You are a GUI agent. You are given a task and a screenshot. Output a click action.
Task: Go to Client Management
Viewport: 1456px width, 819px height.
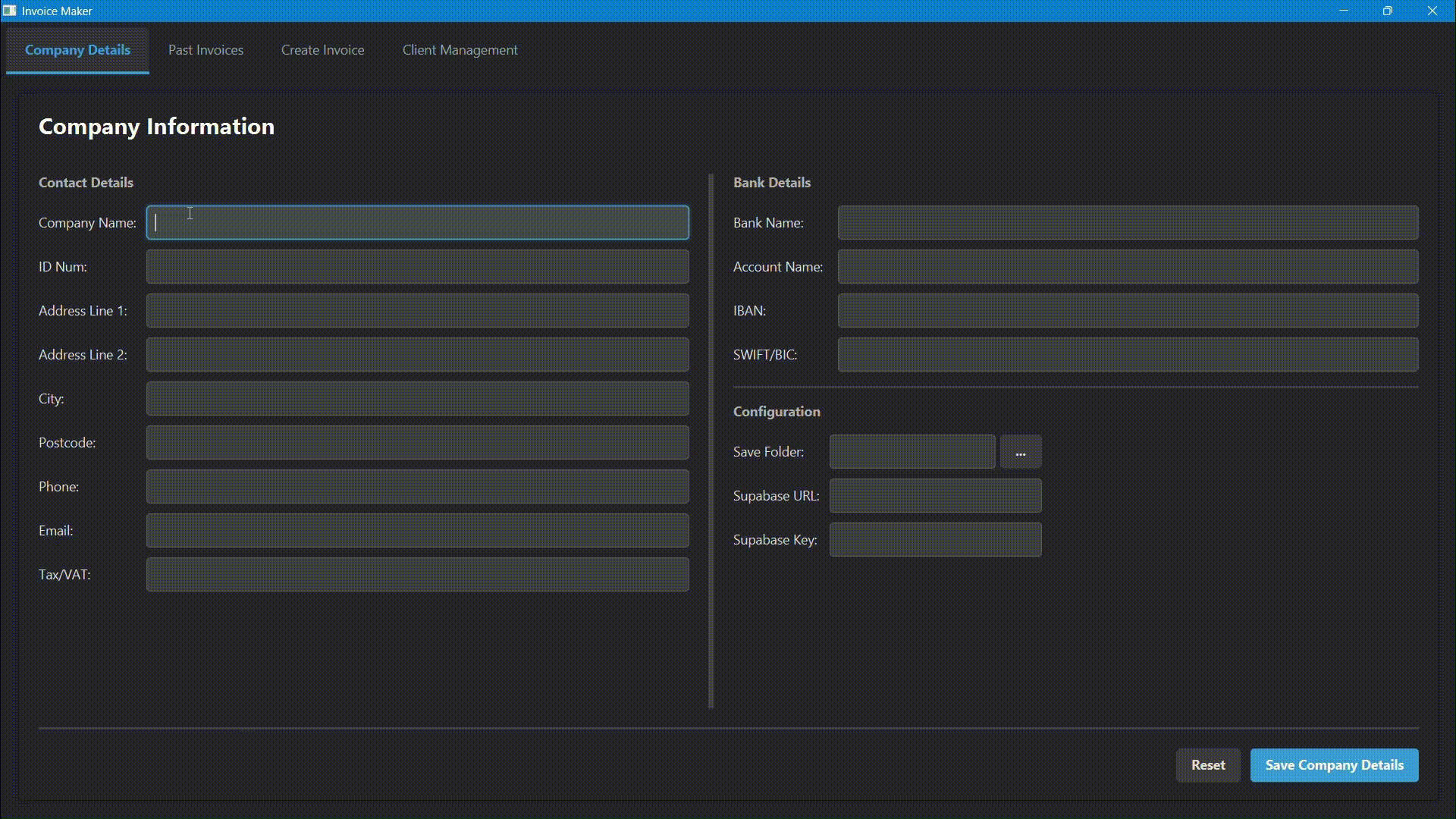click(460, 50)
